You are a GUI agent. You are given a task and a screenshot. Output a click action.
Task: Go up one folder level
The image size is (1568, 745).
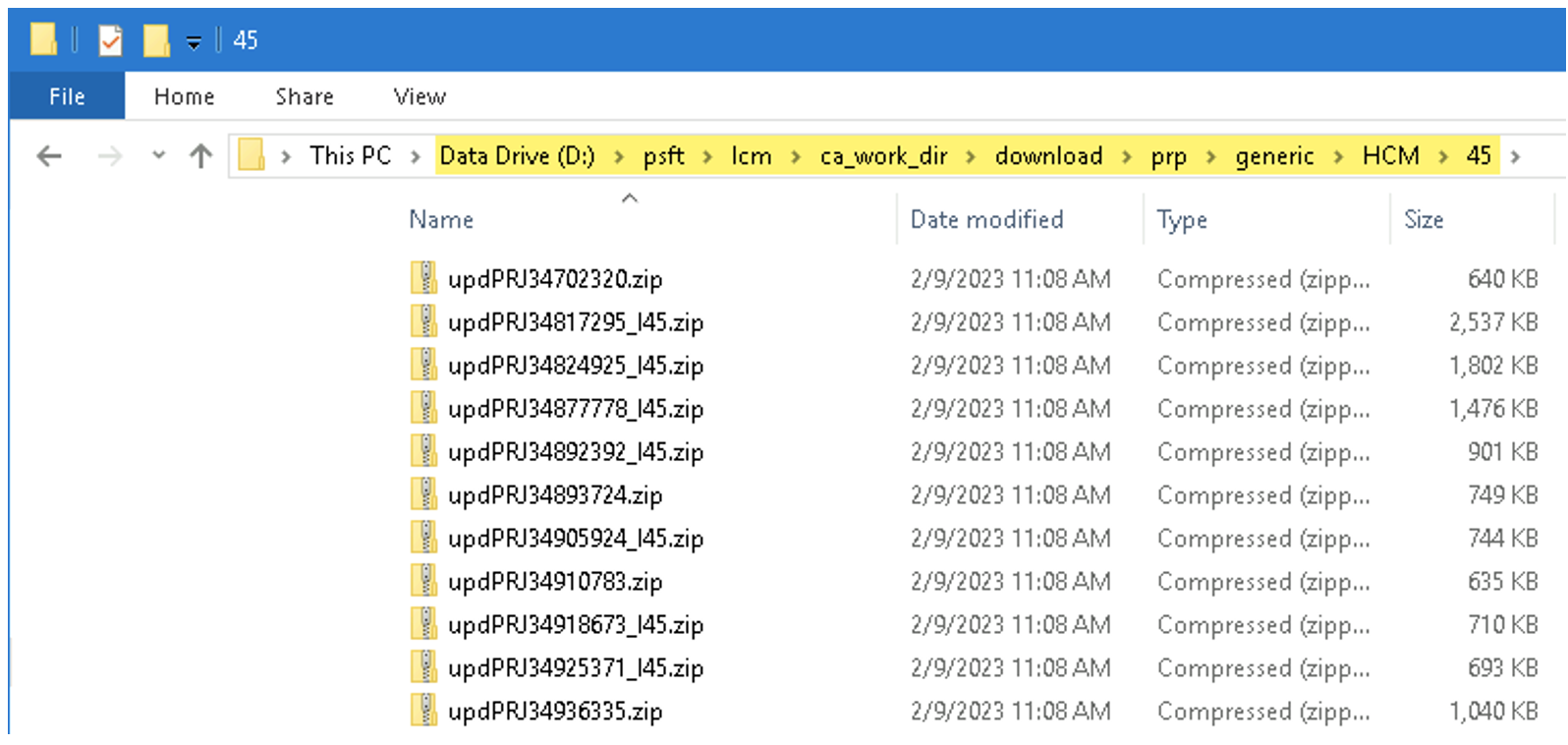pos(200,156)
